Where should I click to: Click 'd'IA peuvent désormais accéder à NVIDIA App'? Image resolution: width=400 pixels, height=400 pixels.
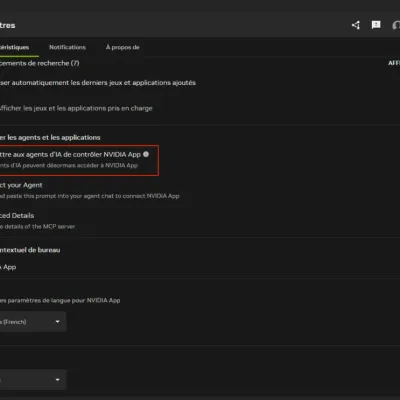74,165
